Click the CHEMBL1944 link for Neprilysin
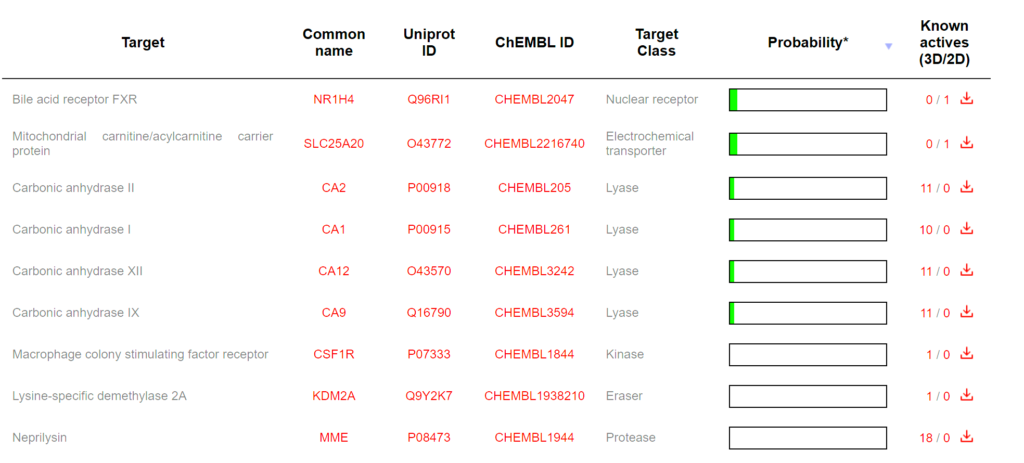 click(534, 438)
